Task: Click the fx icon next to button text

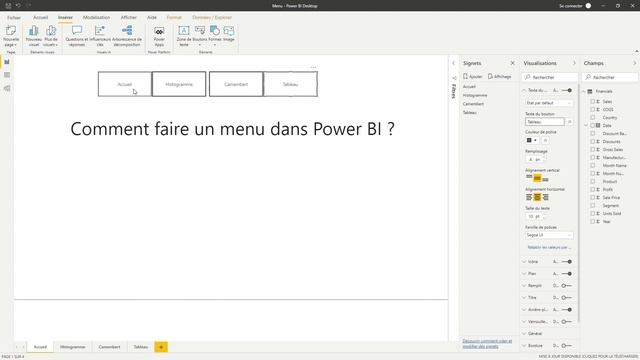Action: tap(569, 122)
